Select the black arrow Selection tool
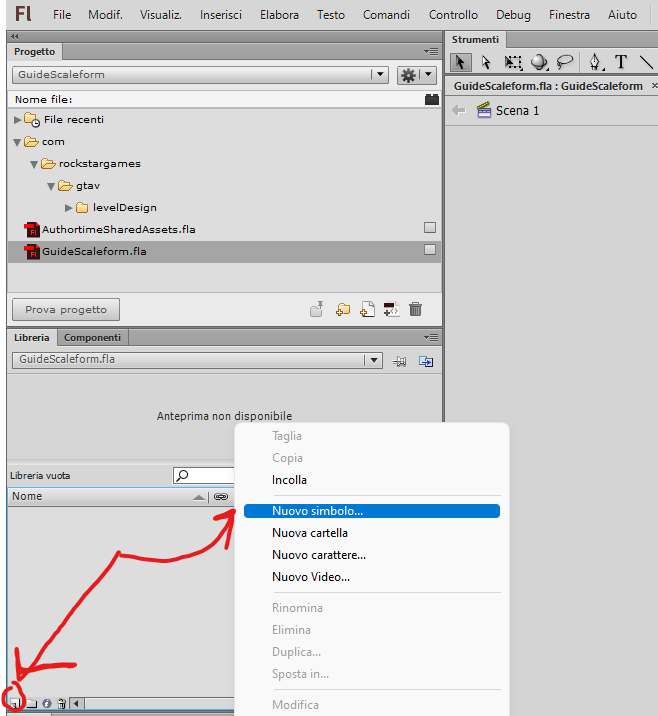The width and height of the screenshot is (658, 716). (x=460, y=62)
